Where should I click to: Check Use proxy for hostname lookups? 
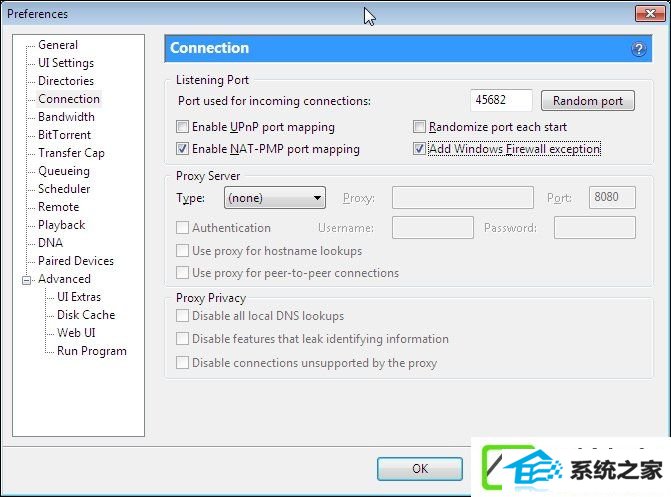point(182,250)
